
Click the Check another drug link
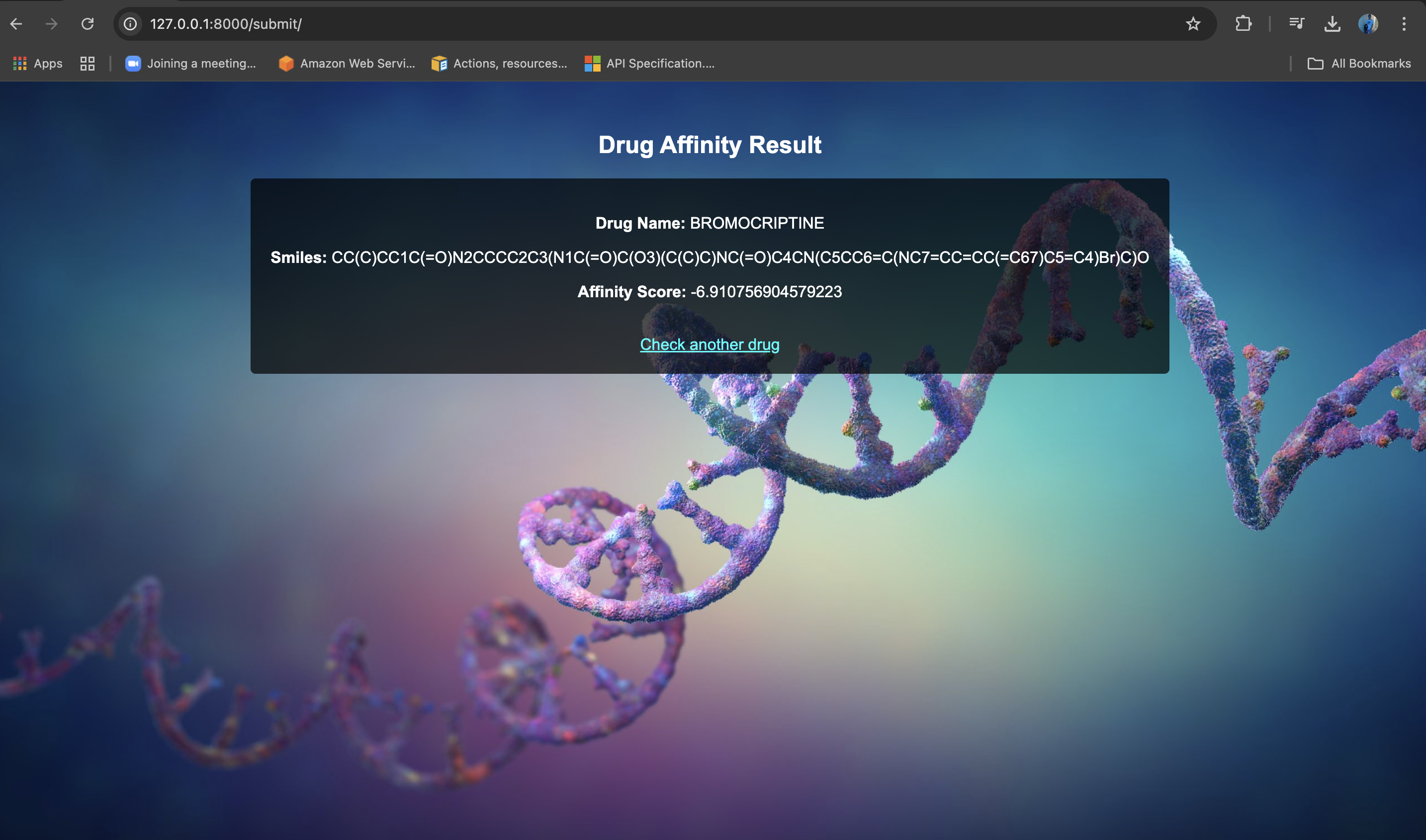[710, 344]
